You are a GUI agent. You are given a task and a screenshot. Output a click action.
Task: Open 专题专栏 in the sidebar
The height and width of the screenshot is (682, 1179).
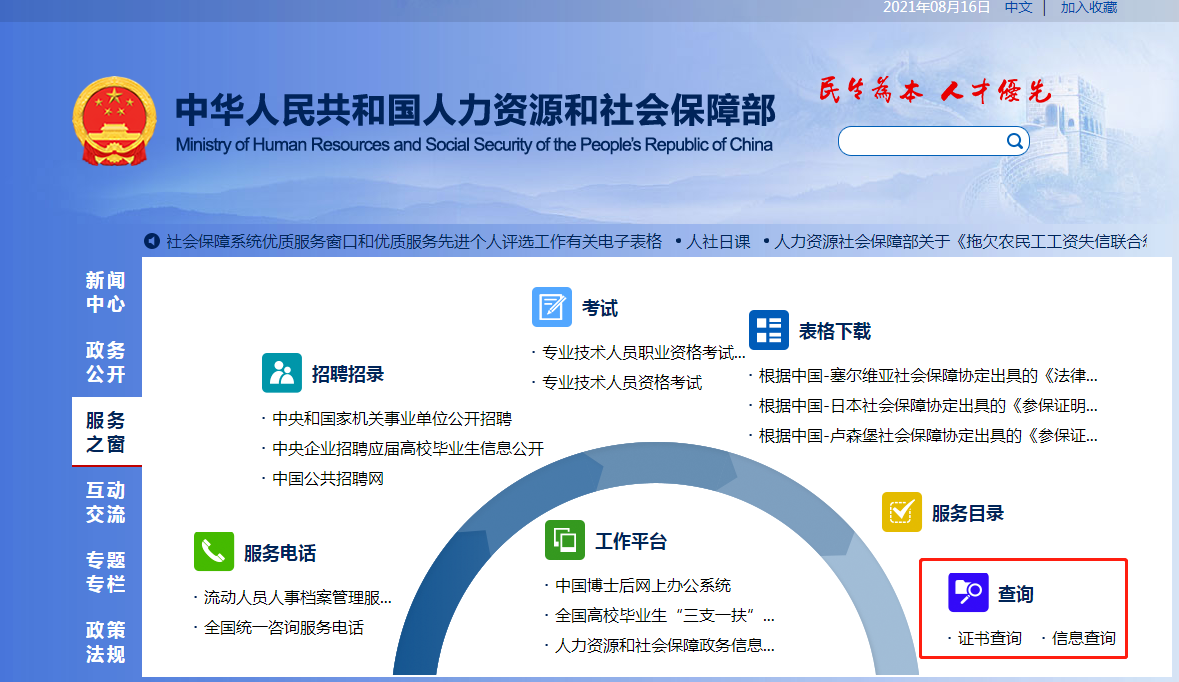(x=106, y=571)
